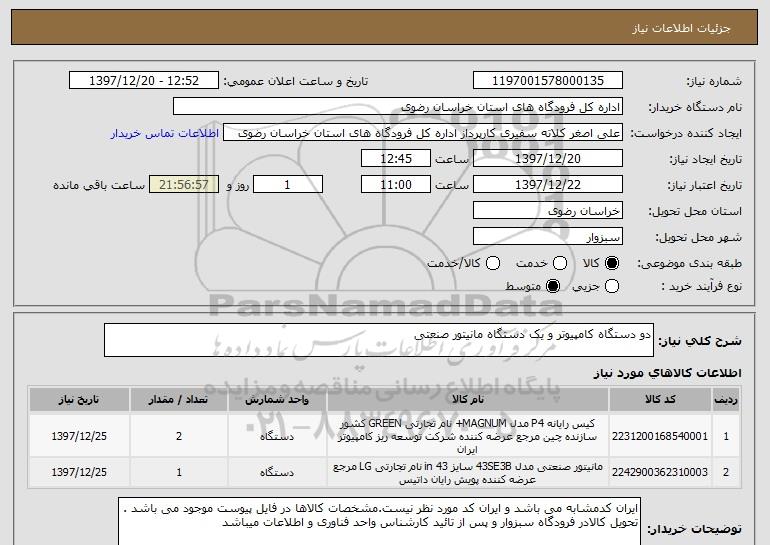770x545 pixels.
Task: Select the کالا radio button
Action: pos(612,263)
